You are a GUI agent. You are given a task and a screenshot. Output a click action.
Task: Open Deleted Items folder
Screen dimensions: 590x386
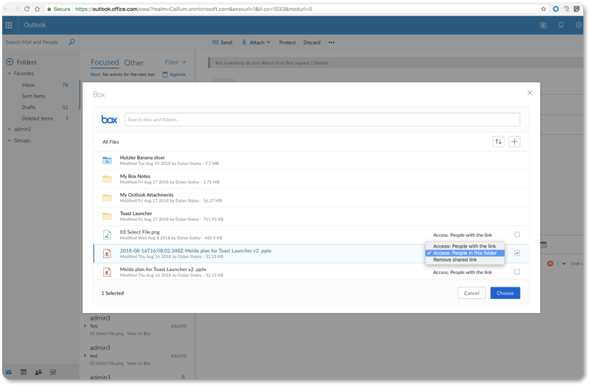pyautogui.click(x=37, y=118)
